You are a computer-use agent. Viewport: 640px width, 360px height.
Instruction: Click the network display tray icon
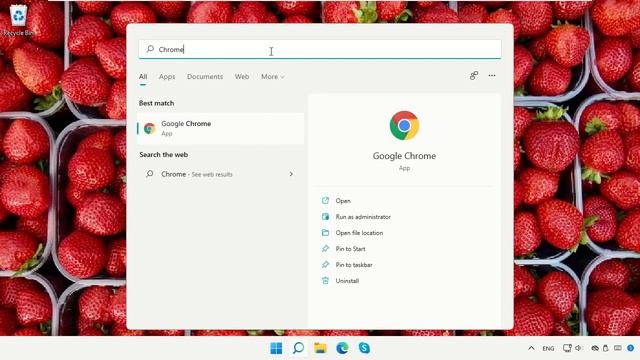coord(567,348)
